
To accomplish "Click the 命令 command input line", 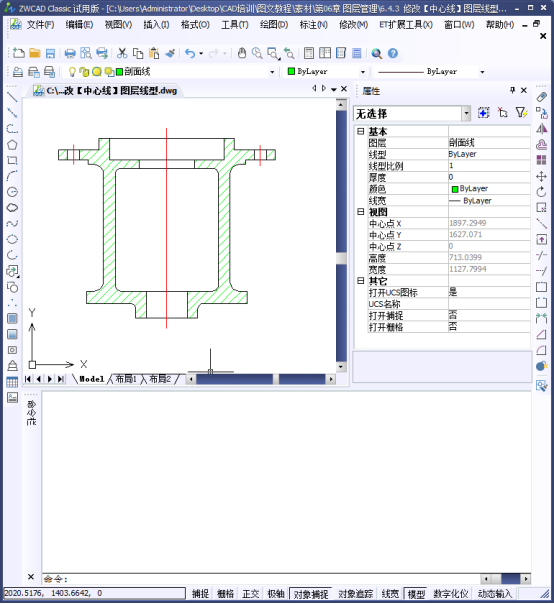I will (261, 579).
